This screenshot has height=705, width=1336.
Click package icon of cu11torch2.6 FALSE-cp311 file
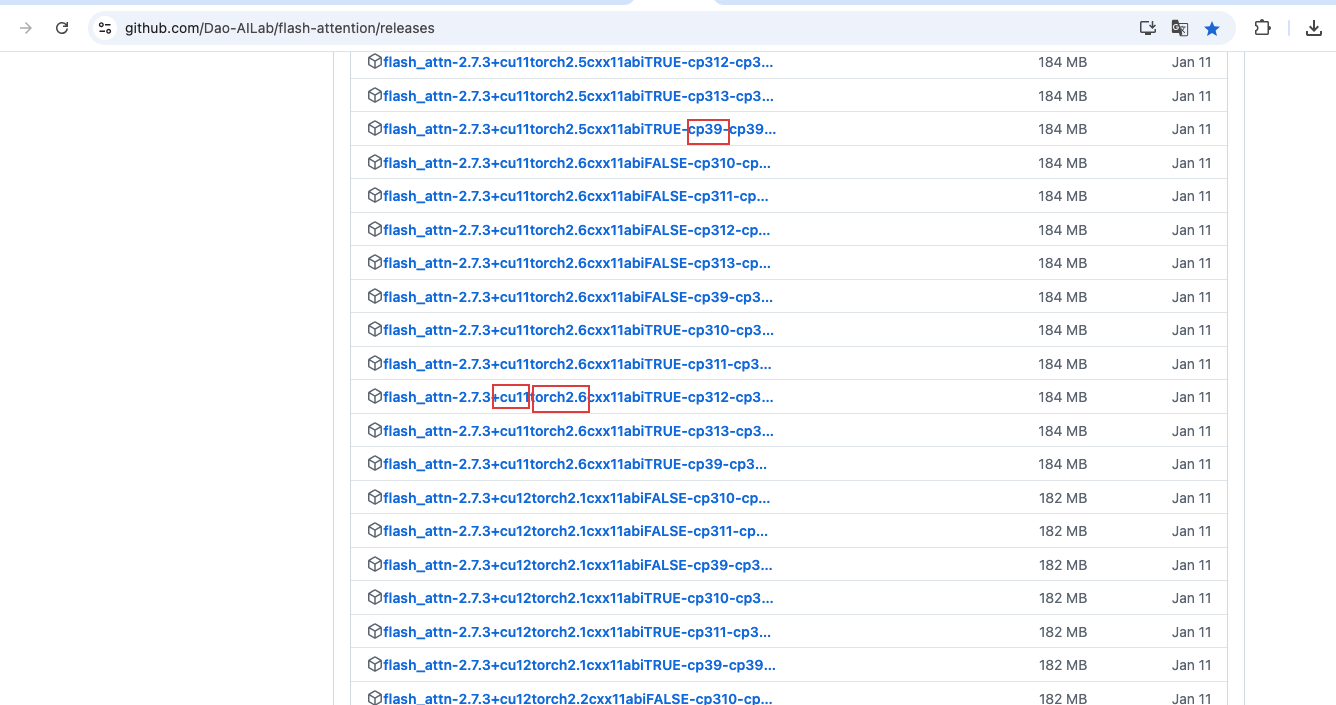click(x=375, y=196)
